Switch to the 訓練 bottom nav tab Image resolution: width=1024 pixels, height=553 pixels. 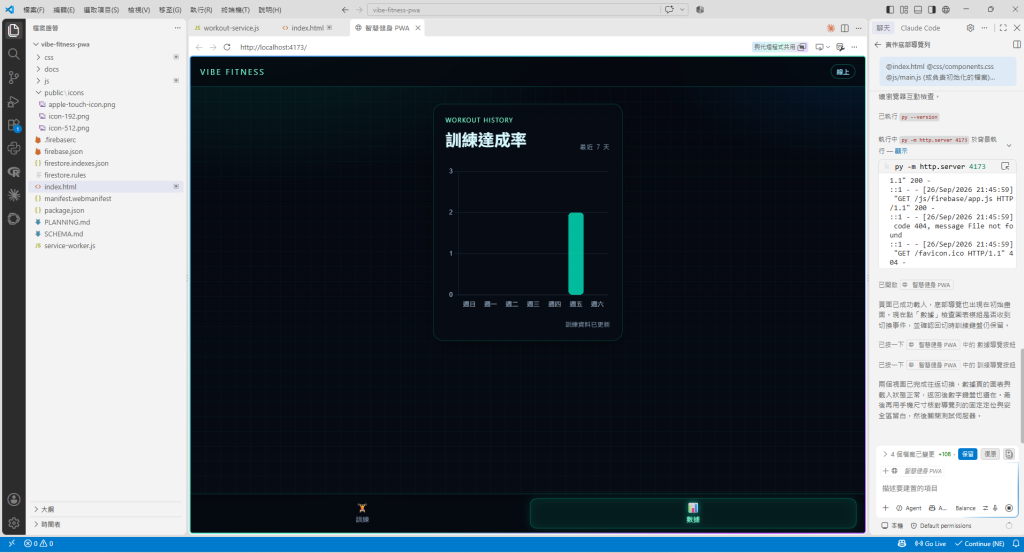click(362, 513)
